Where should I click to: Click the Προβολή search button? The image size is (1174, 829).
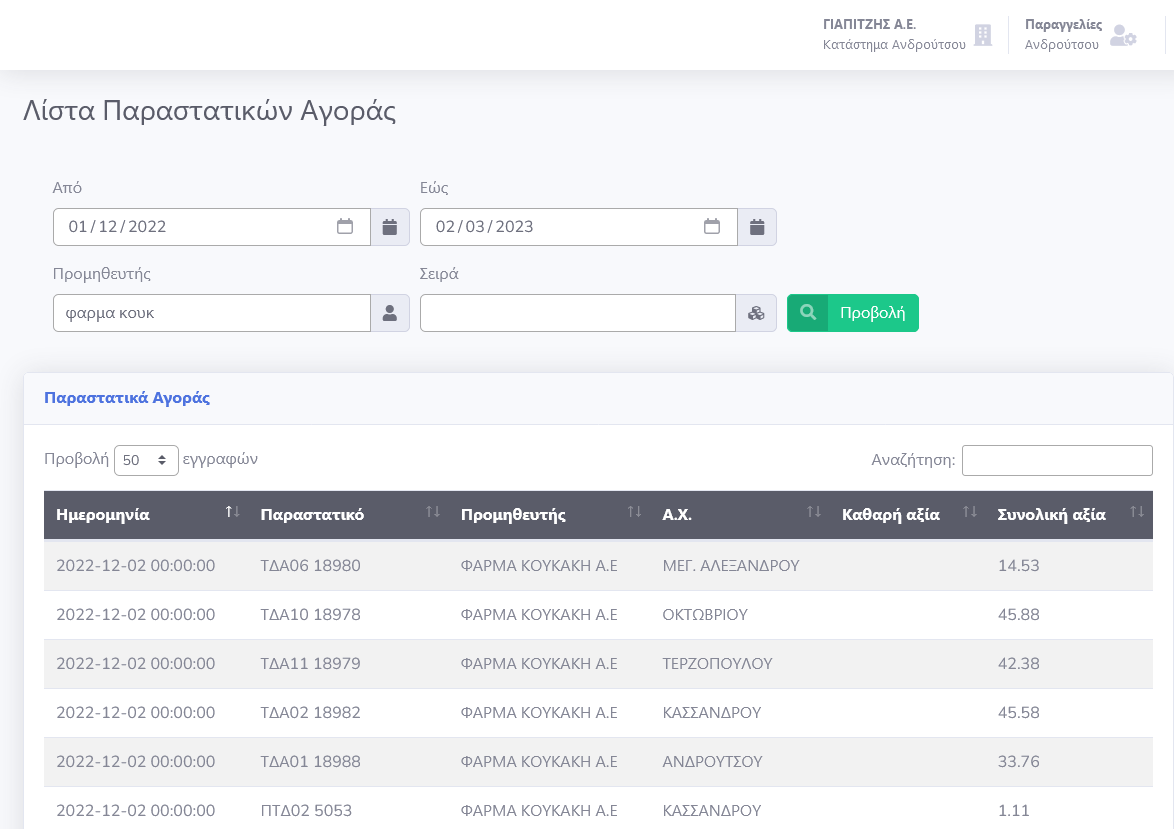(853, 313)
